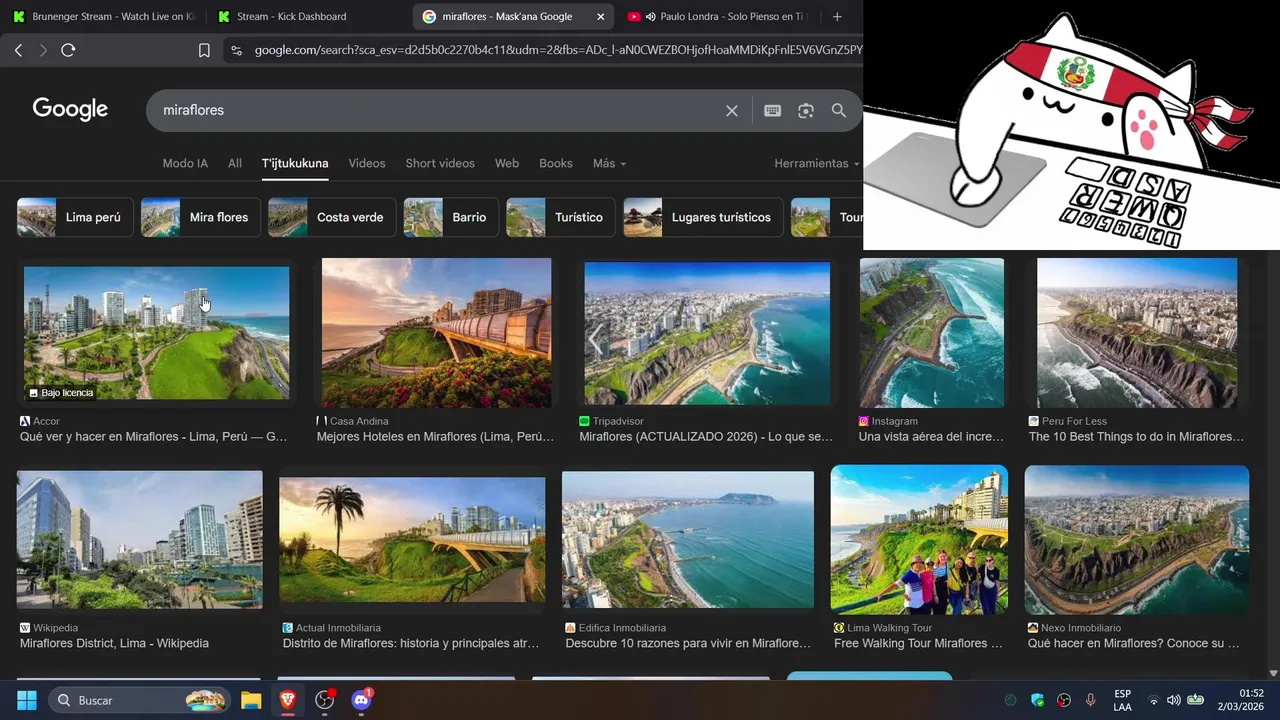
Task: Switch the ESP LAA input language indicator
Action: [x=1123, y=700]
